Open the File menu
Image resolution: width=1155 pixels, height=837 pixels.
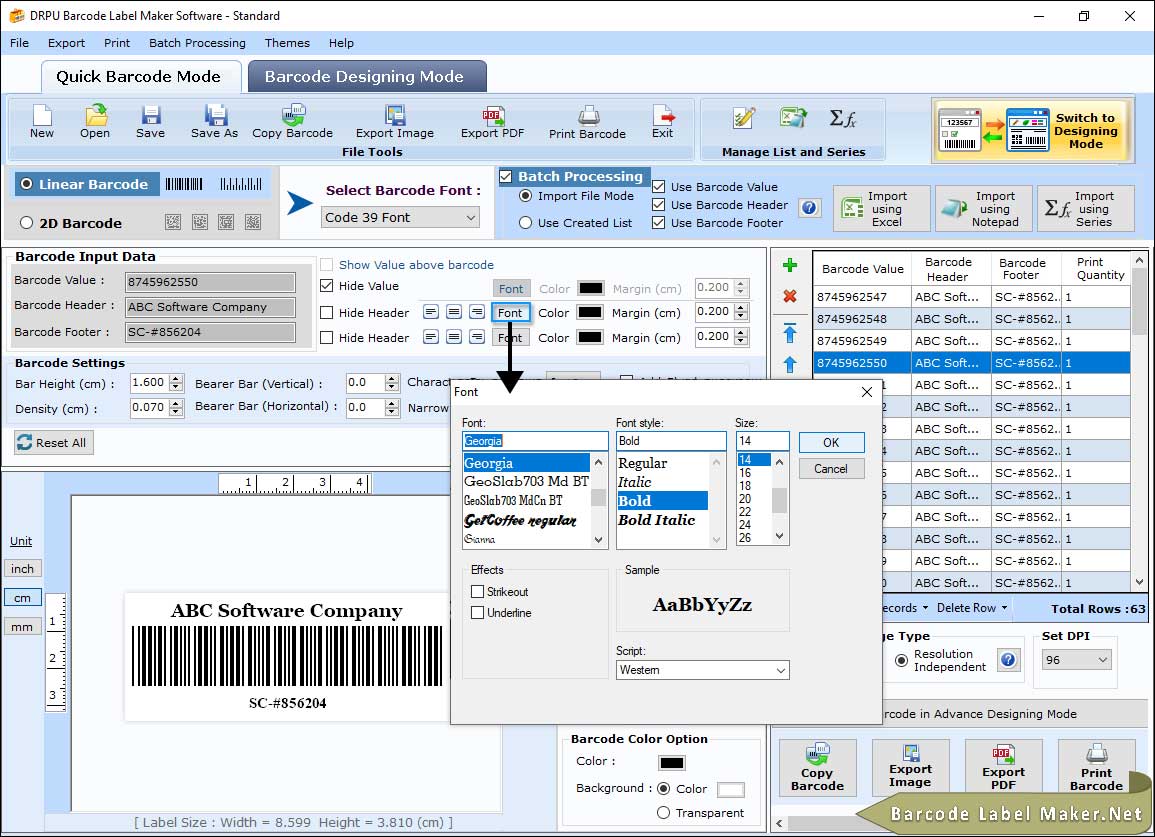[x=19, y=43]
